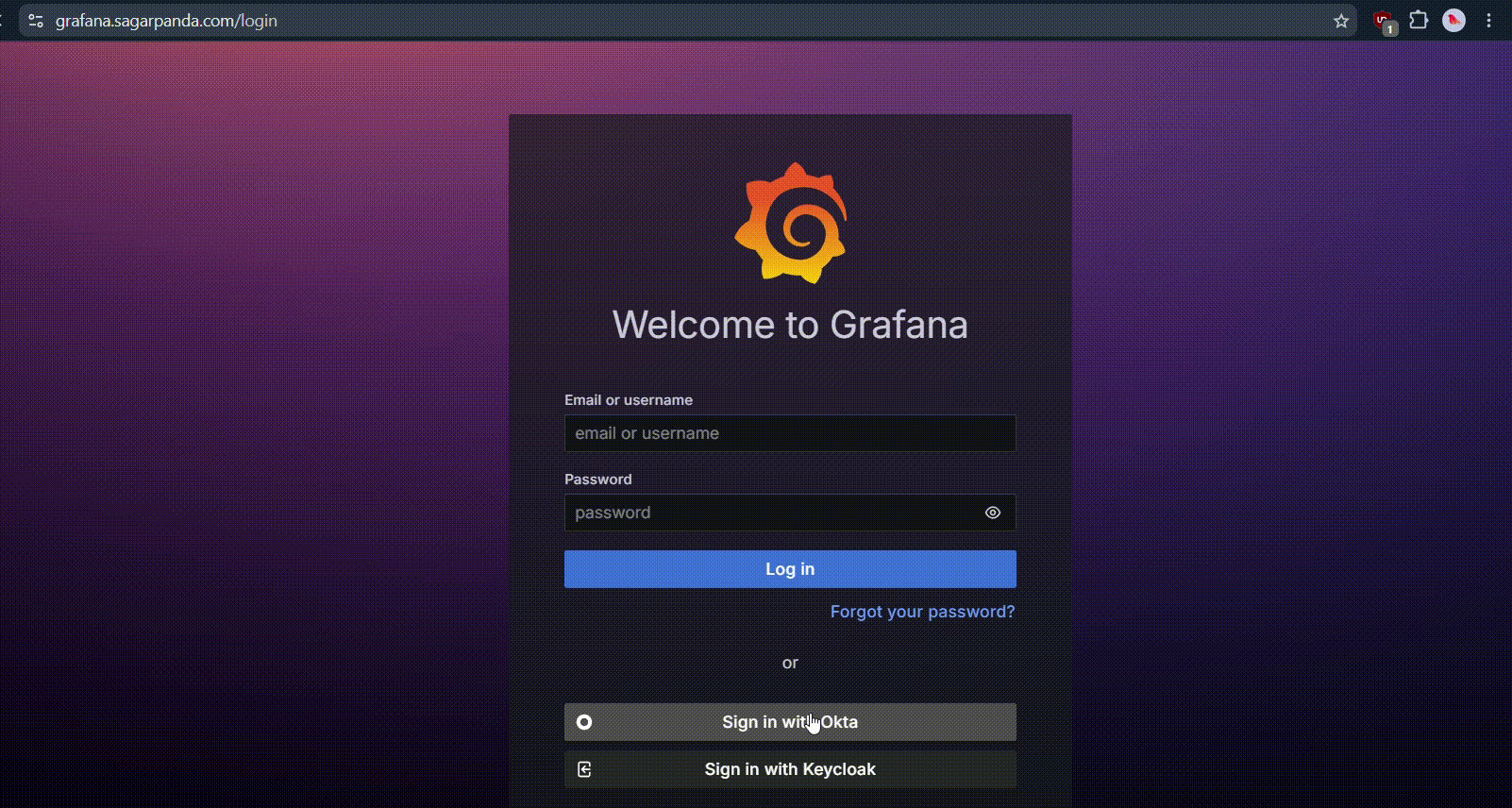The height and width of the screenshot is (808, 1512).
Task: Bookmark this page with the star icon
Action: click(1341, 21)
